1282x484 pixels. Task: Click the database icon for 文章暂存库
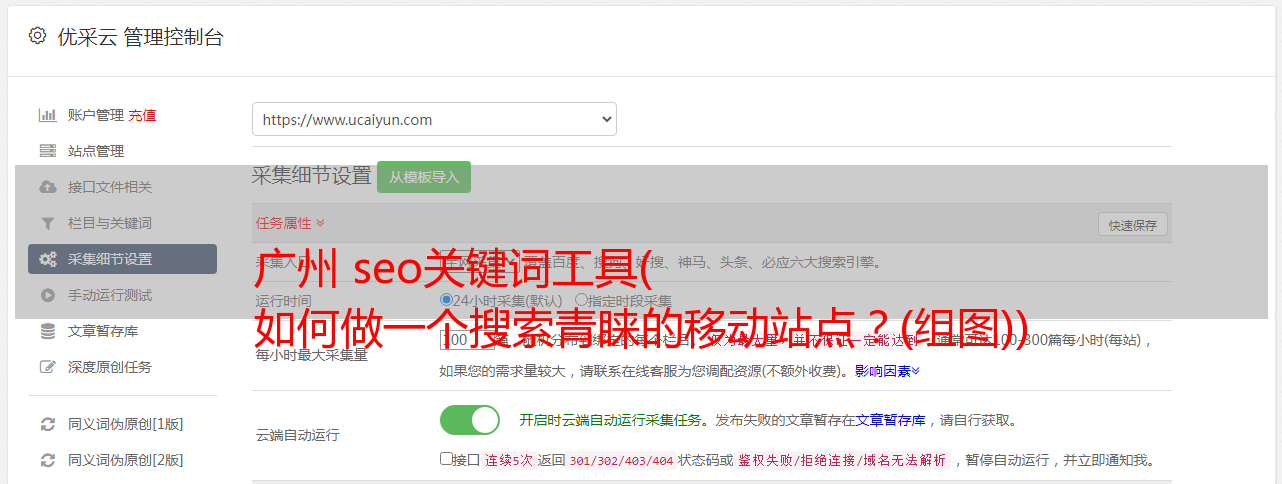[47, 331]
